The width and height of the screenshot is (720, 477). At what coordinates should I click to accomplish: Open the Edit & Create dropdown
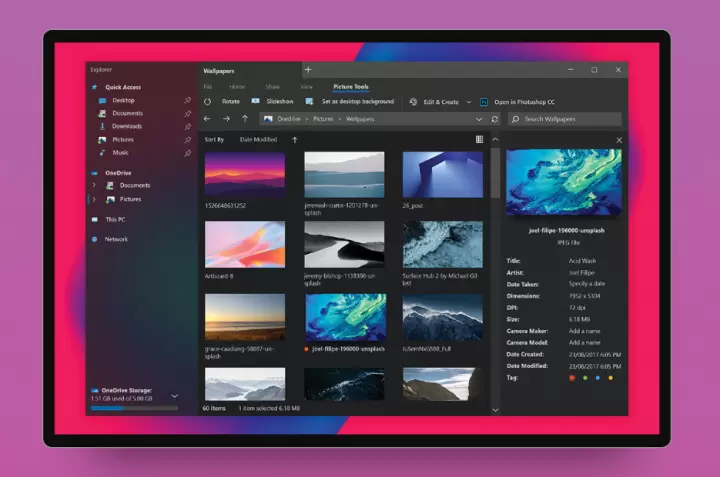pos(440,102)
